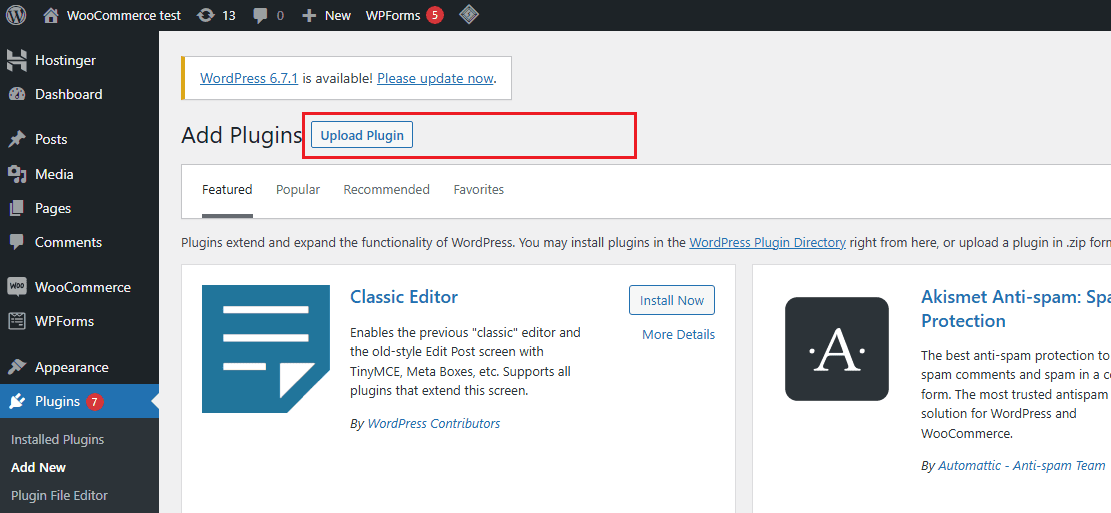Open Installed Plugins submenu item
This screenshot has height=513, width=1111.
point(57,439)
